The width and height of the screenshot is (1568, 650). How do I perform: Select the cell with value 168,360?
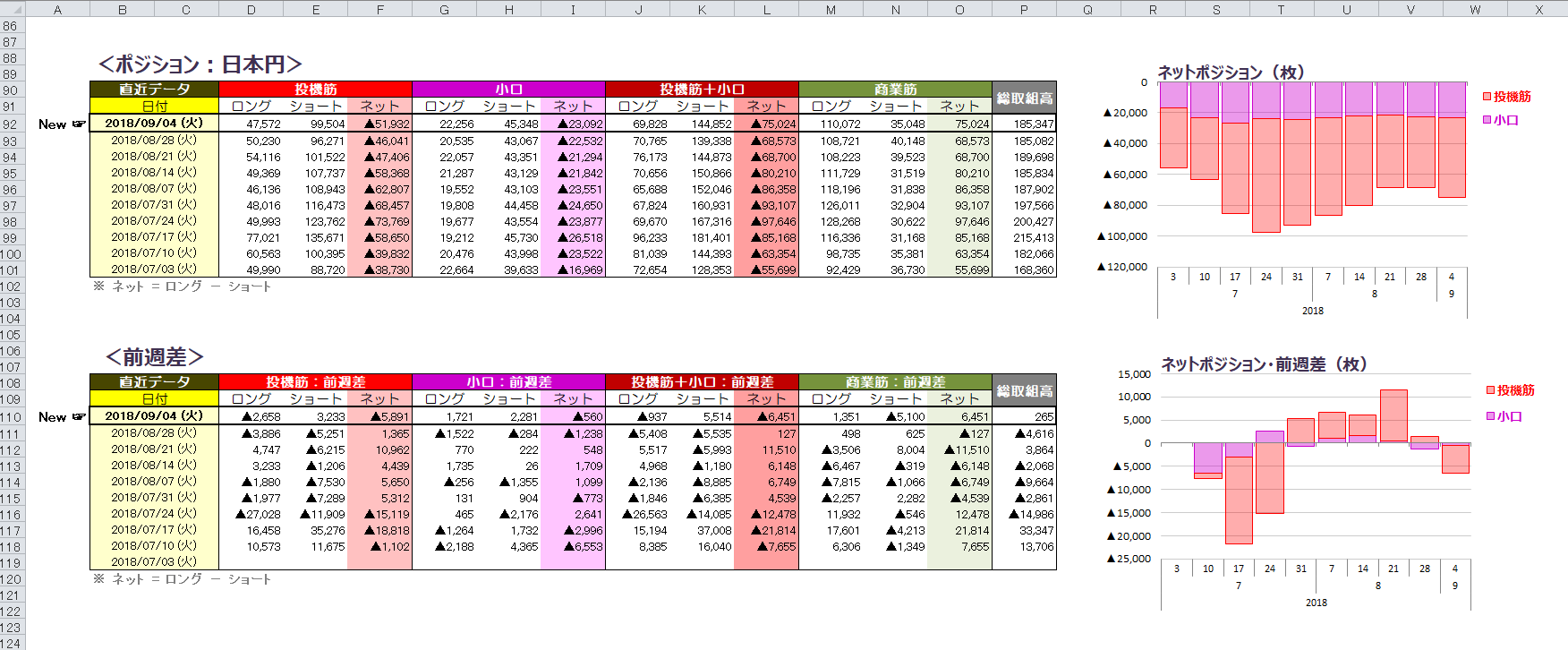1024,269
